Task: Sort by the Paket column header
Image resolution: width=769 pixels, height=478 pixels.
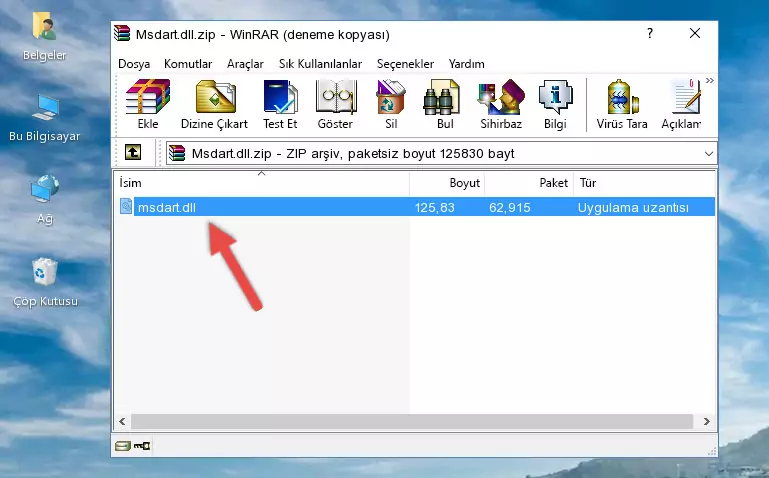Action: click(529, 183)
